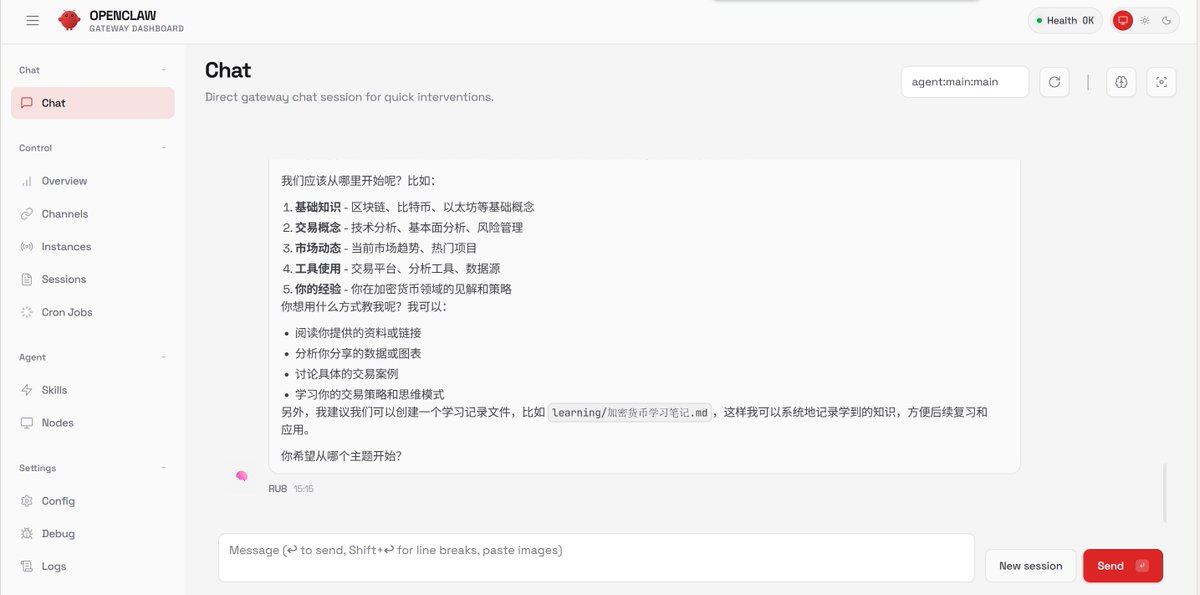Go to Cron Jobs

pos(93,312)
